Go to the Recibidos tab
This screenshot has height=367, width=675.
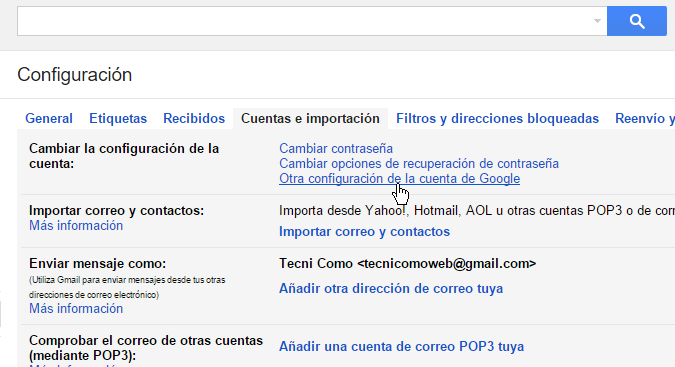tap(194, 118)
